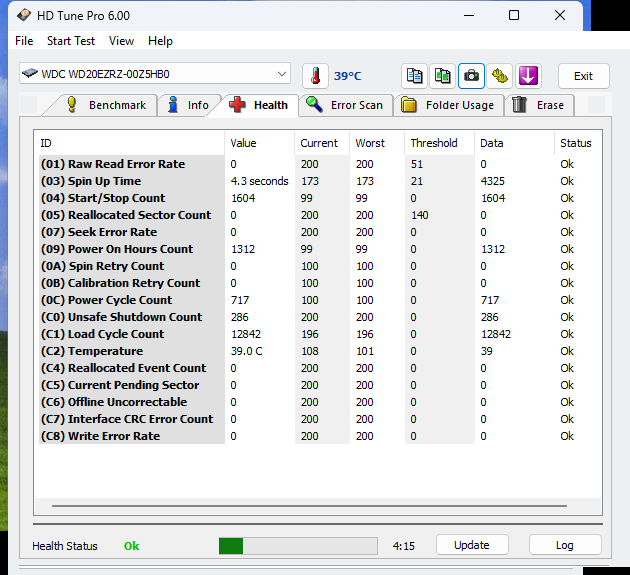The height and width of the screenshot is (575, 630).
Task: Click the copy screenshot to clipboard icon
Action: [442, 76]
